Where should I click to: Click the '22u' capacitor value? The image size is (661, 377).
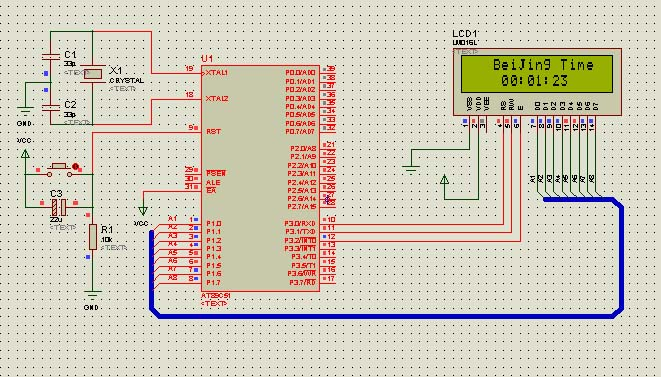click(x=56, y=220)
